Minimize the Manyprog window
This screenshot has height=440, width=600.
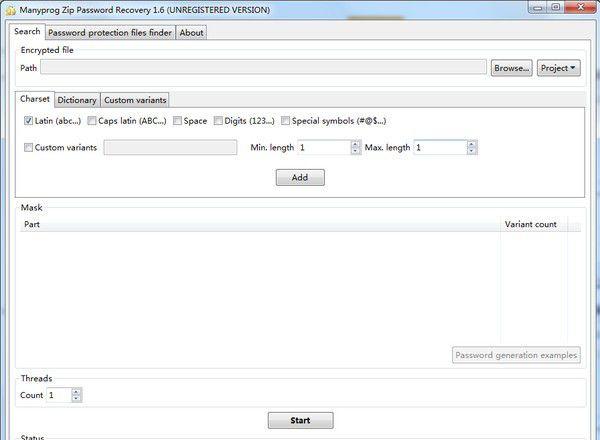(x=537, y=8)
